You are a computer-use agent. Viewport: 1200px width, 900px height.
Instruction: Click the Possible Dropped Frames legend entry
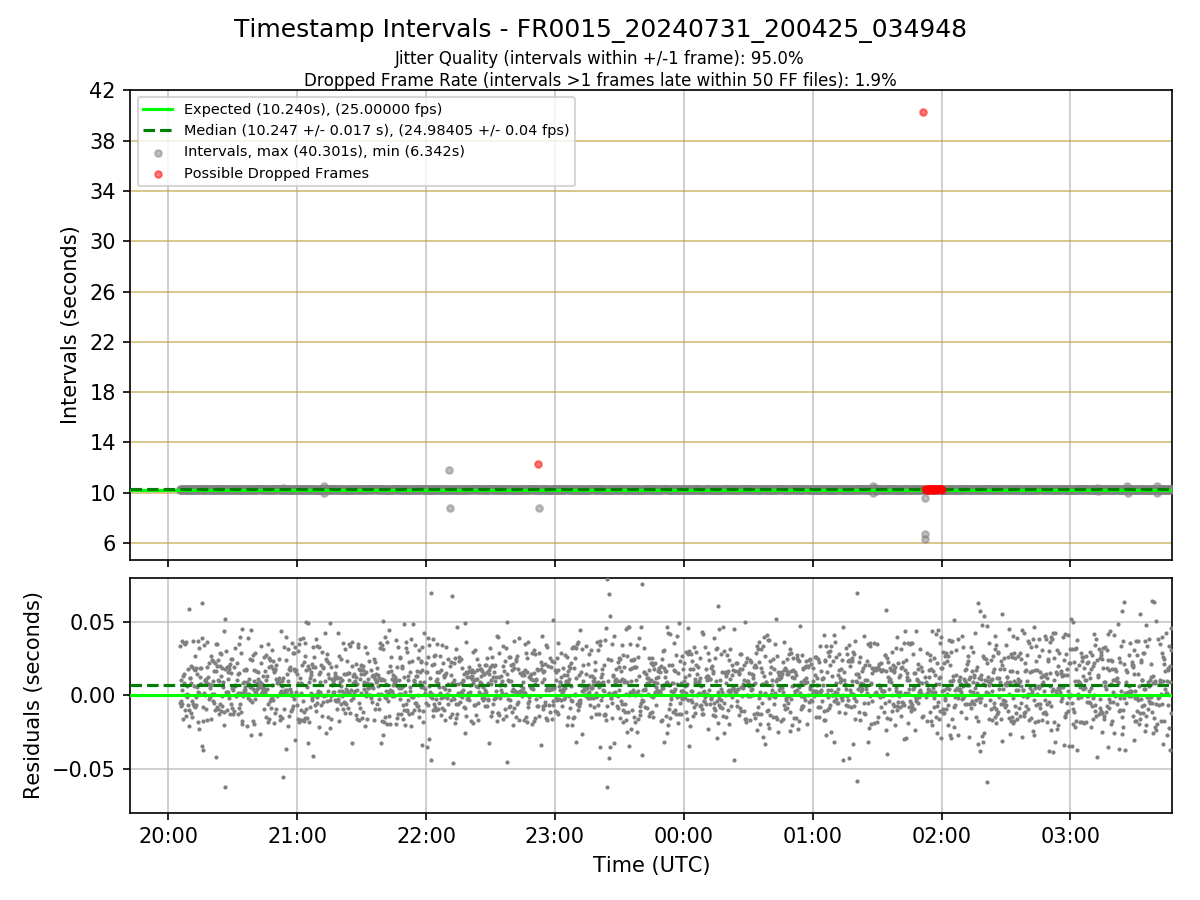click(262, 173)
